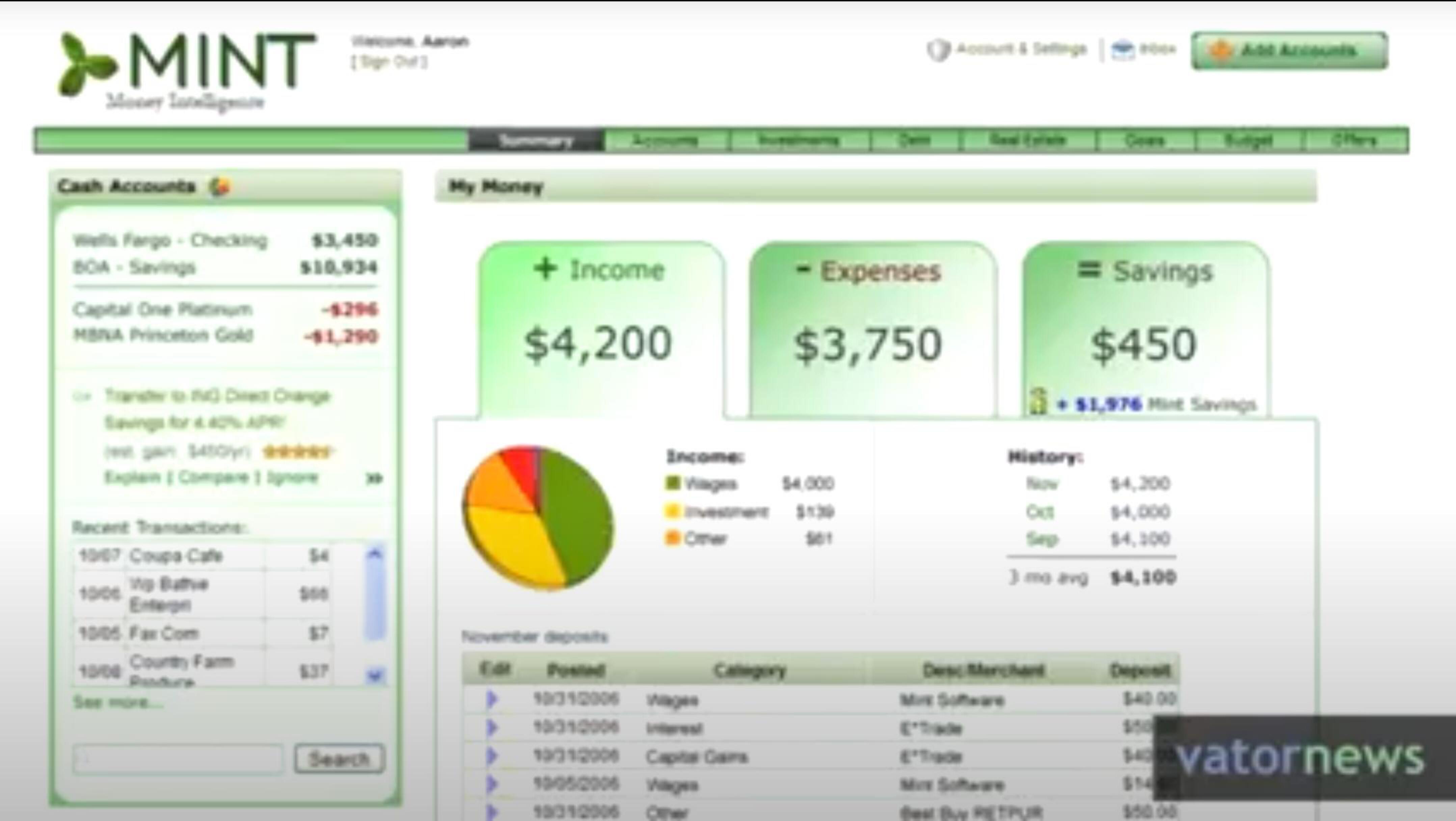
Task: Click the BOA - Savings account
Action: point(225,267)
